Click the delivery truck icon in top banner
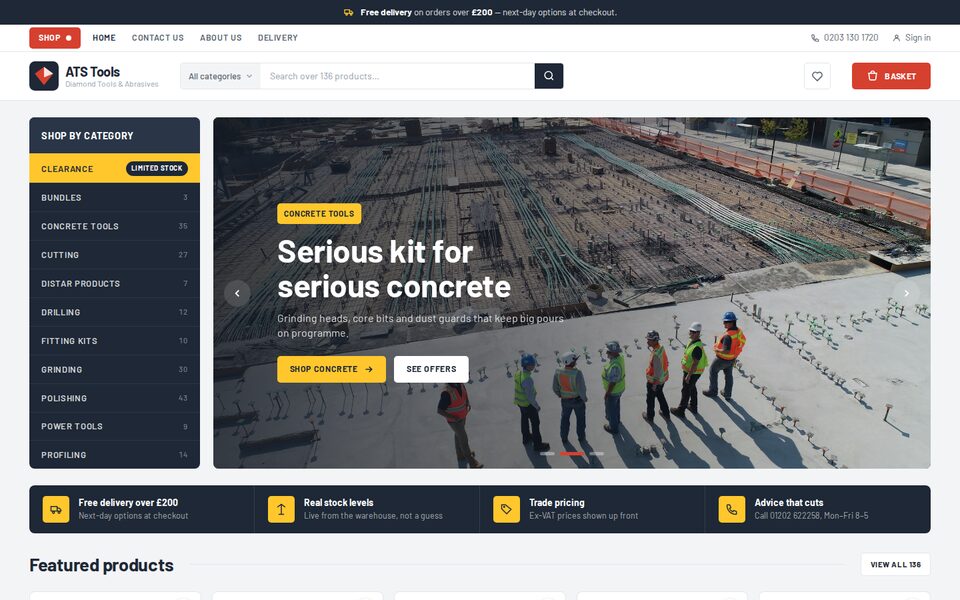This screenshot has height=600, width=960. coord(348,12)
